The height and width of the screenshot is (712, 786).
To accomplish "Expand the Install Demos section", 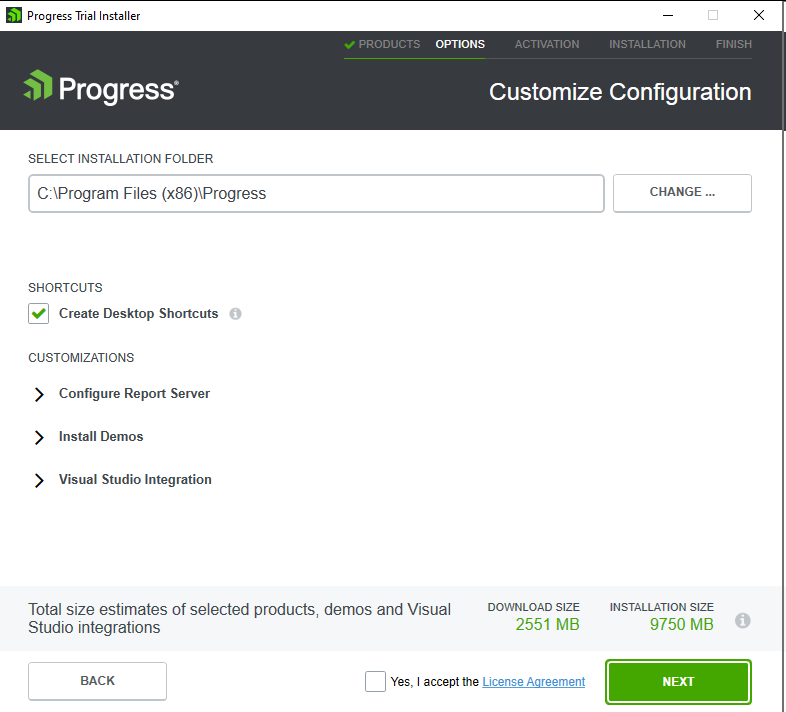I will (x=39, y=437).
